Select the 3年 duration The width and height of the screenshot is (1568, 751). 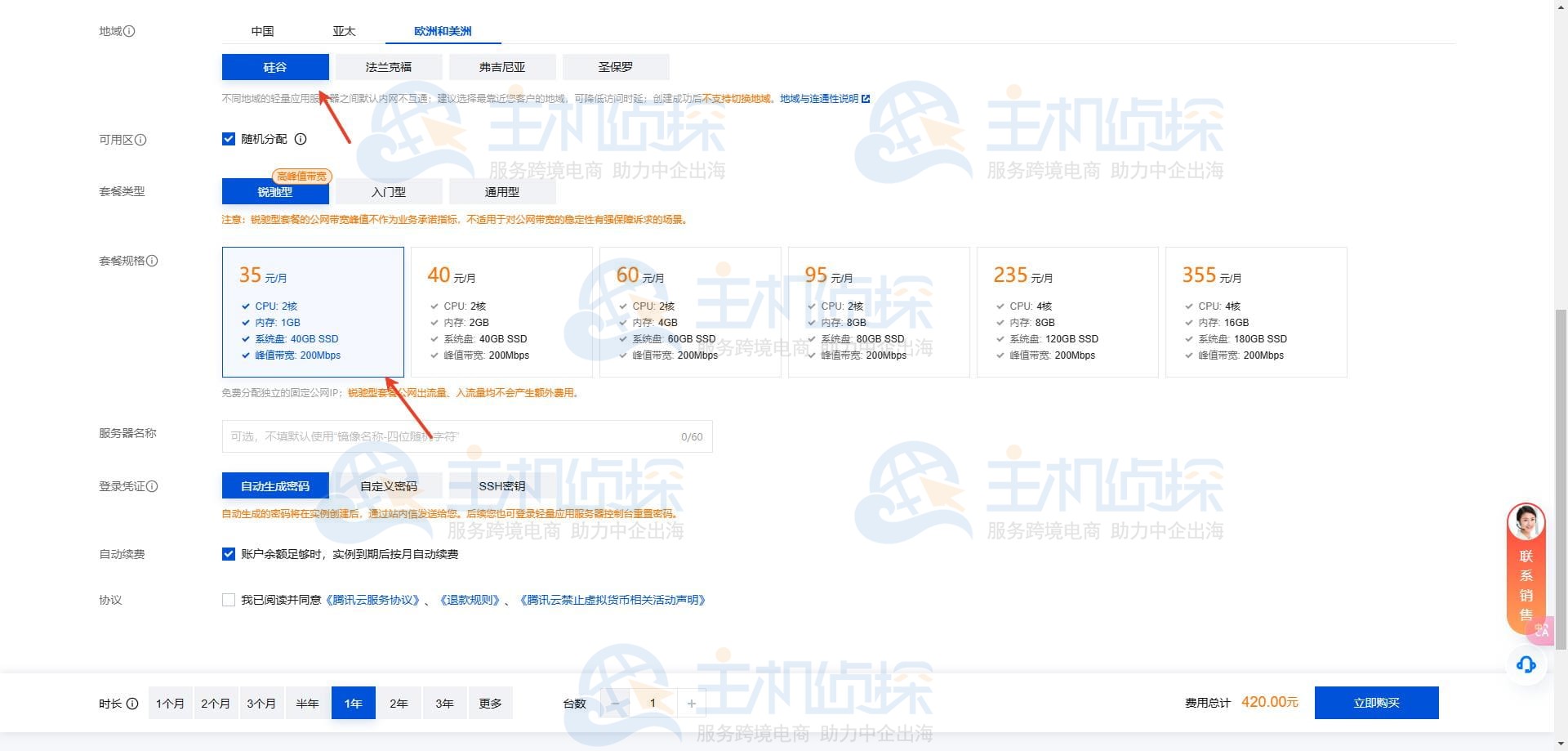(444, 704)
